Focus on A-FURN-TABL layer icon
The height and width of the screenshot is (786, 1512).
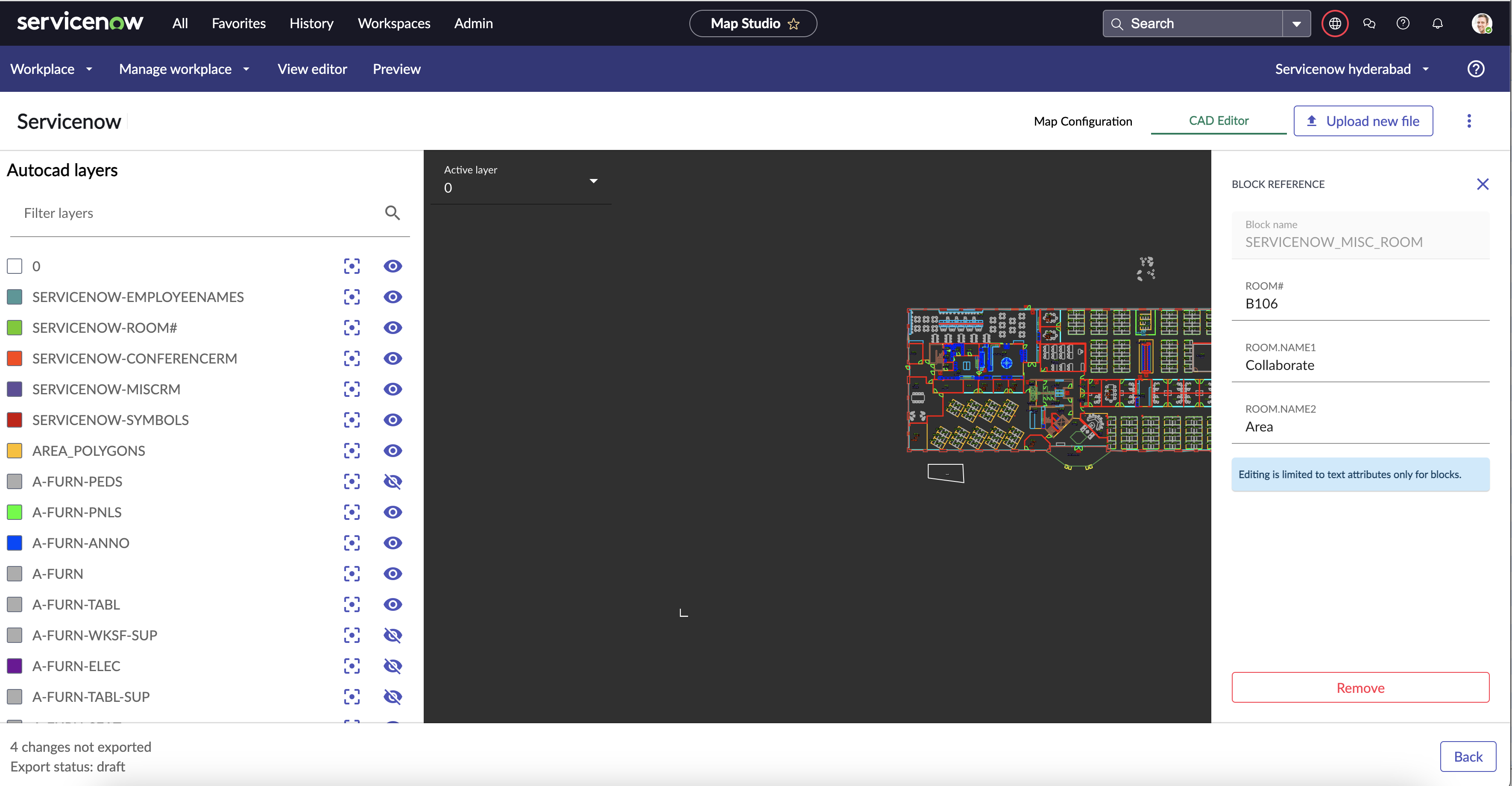352,604
